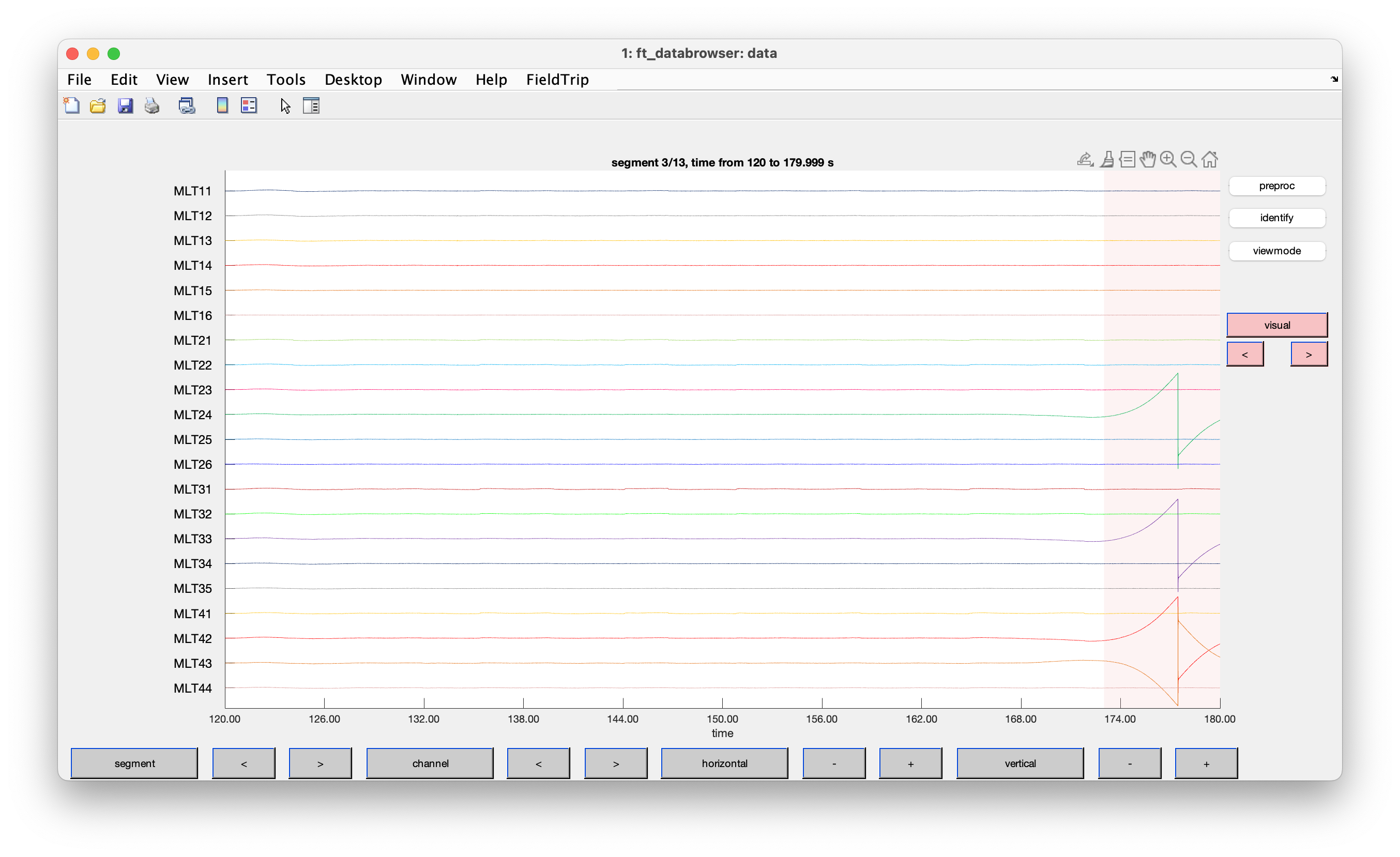Click the data tips icon above plot

pyautogui.click(x=1127, y=160)
